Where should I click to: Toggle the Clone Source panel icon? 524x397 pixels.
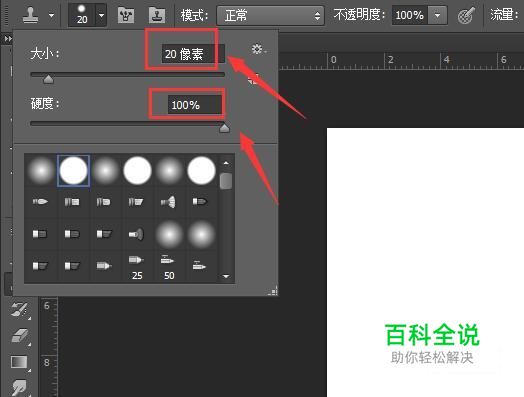[x=157, y=15]
